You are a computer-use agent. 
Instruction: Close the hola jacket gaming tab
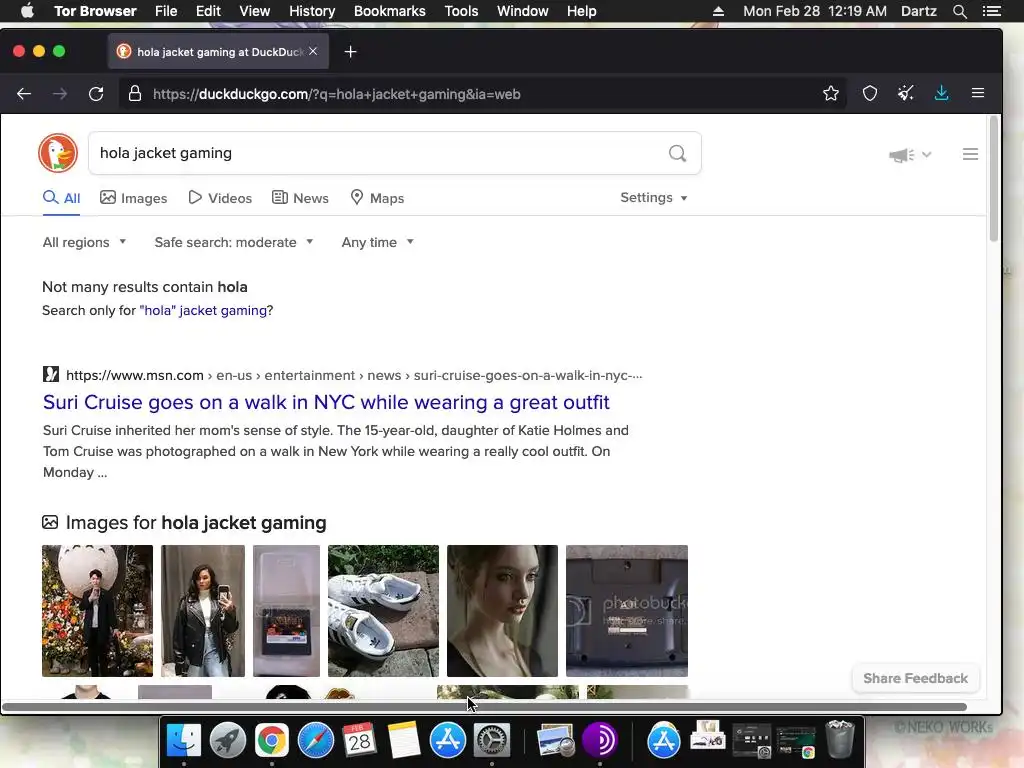(x=313, y=51)
